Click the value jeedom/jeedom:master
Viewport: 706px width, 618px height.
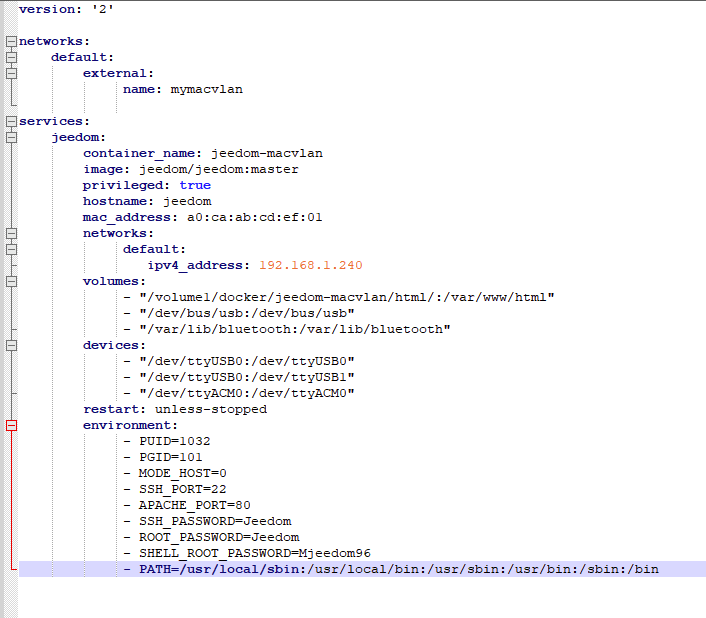[x=219, y=170]
